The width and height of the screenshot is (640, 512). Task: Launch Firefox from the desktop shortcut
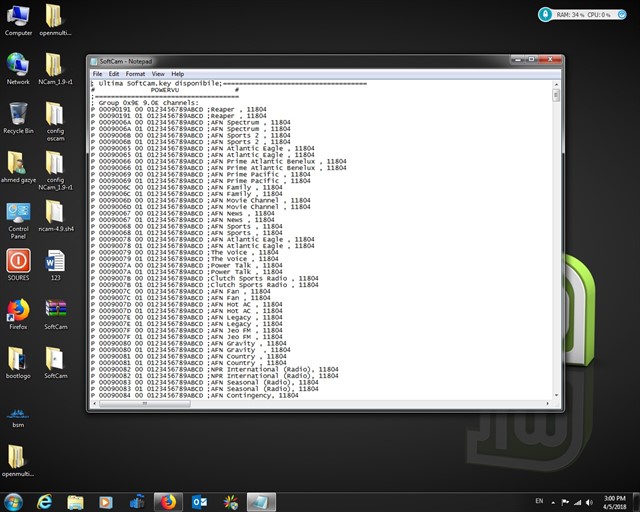(18, 314)
